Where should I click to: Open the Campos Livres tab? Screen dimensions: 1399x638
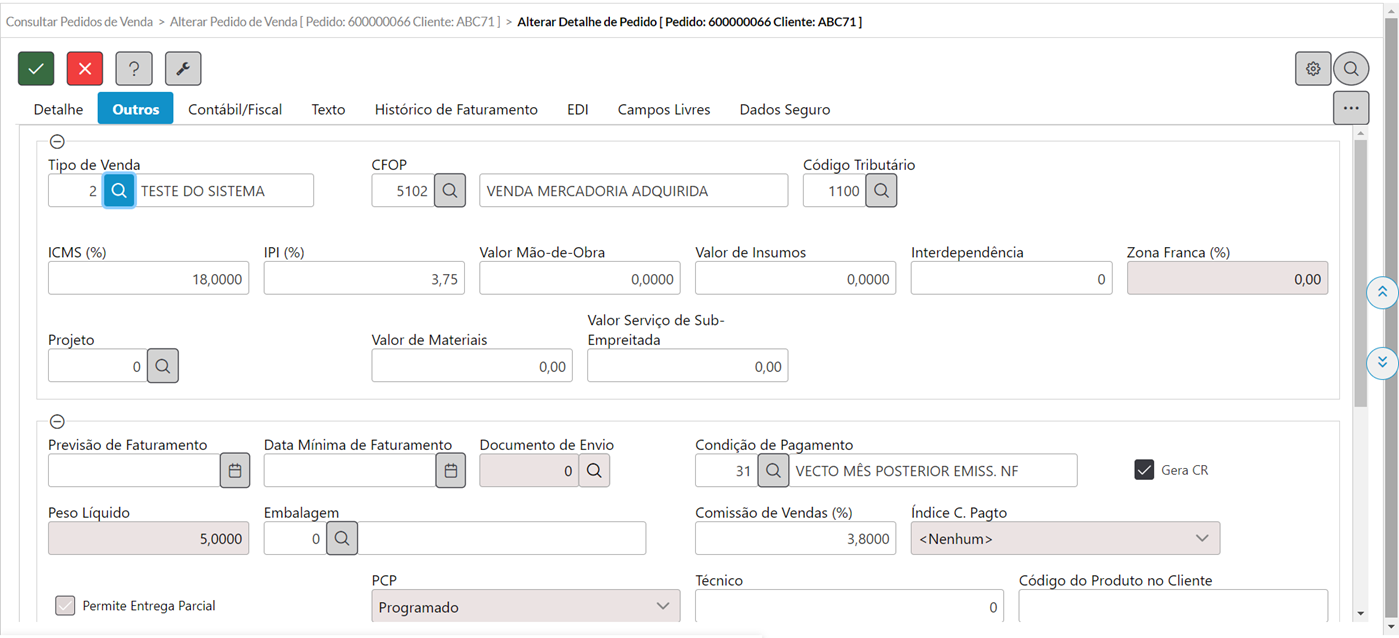(x=664, y=109)
